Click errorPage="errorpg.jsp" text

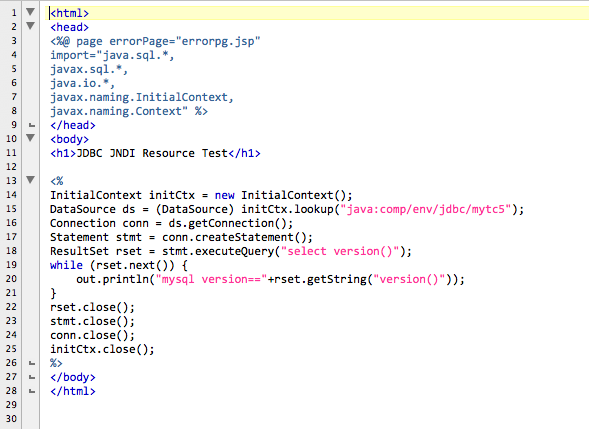coord(185,41)
